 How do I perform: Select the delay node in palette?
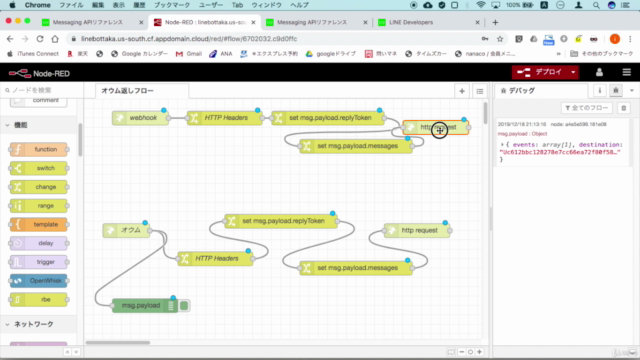[39, 243]
